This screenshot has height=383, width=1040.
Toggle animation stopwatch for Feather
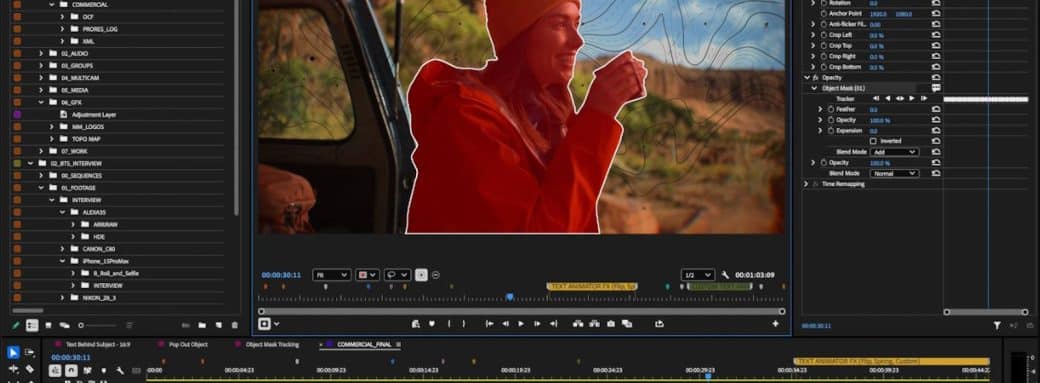831,109
